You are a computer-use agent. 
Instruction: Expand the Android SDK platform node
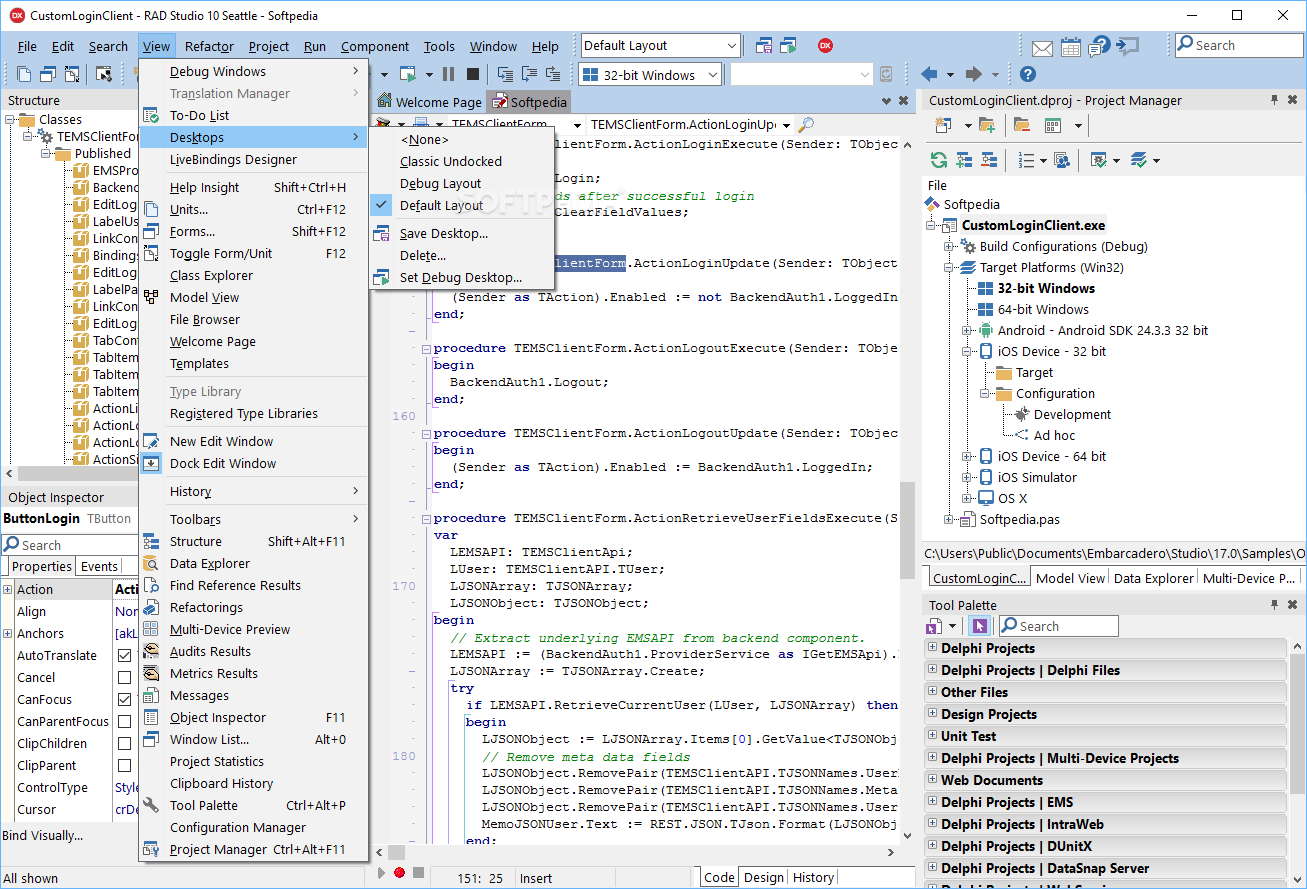coord(967,331)
